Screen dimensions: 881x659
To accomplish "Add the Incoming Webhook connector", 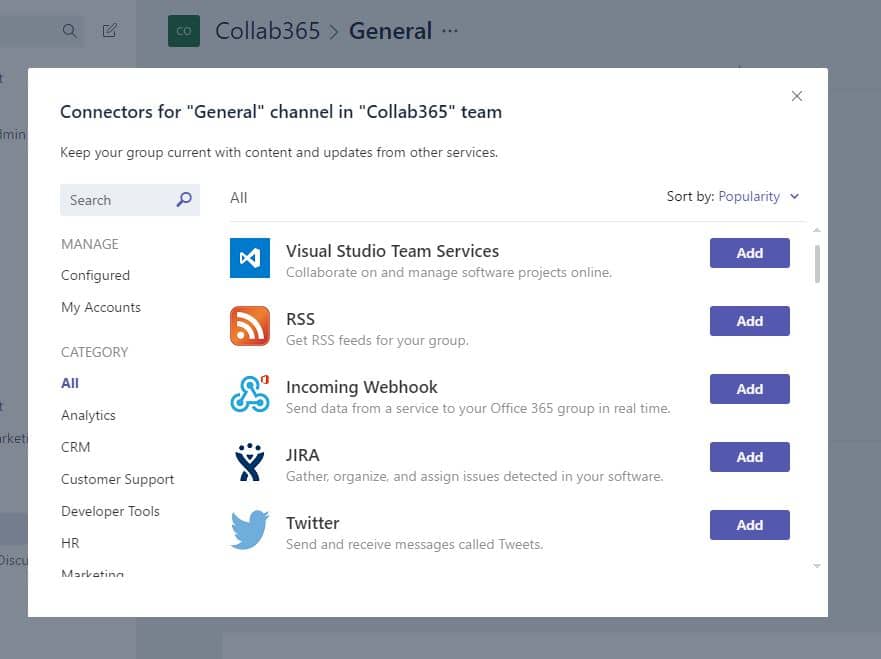I will click(750, 389).
